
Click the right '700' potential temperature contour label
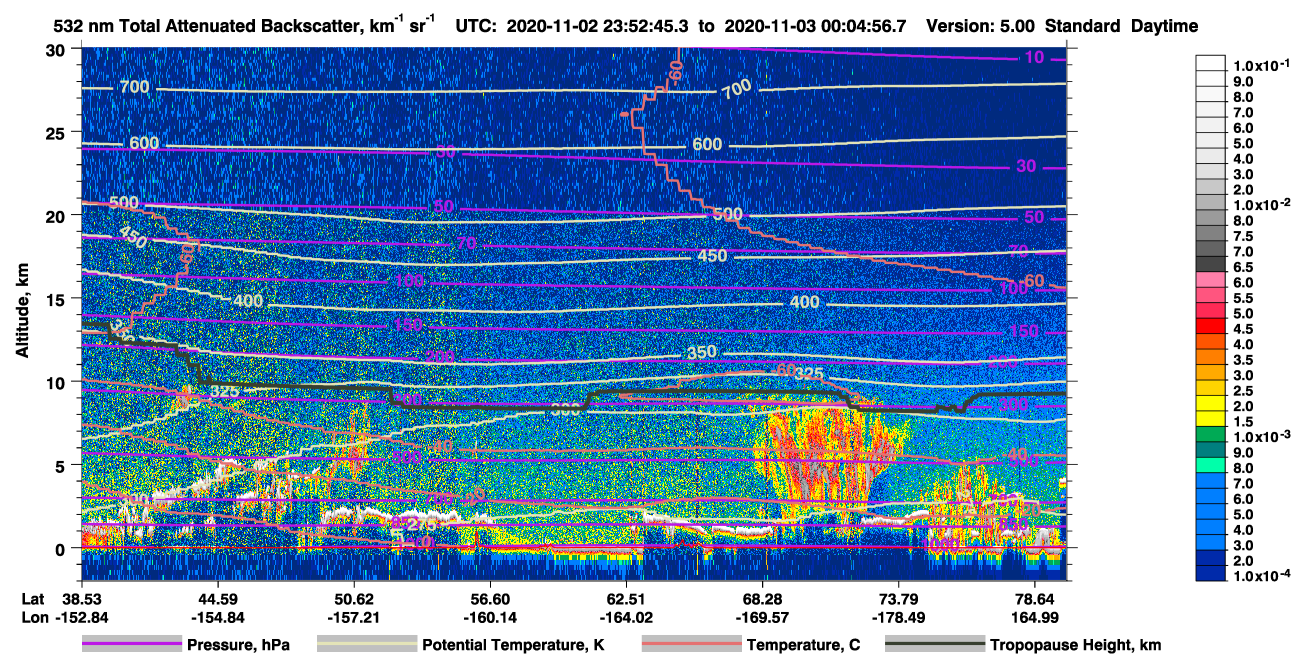pos(735,88)
